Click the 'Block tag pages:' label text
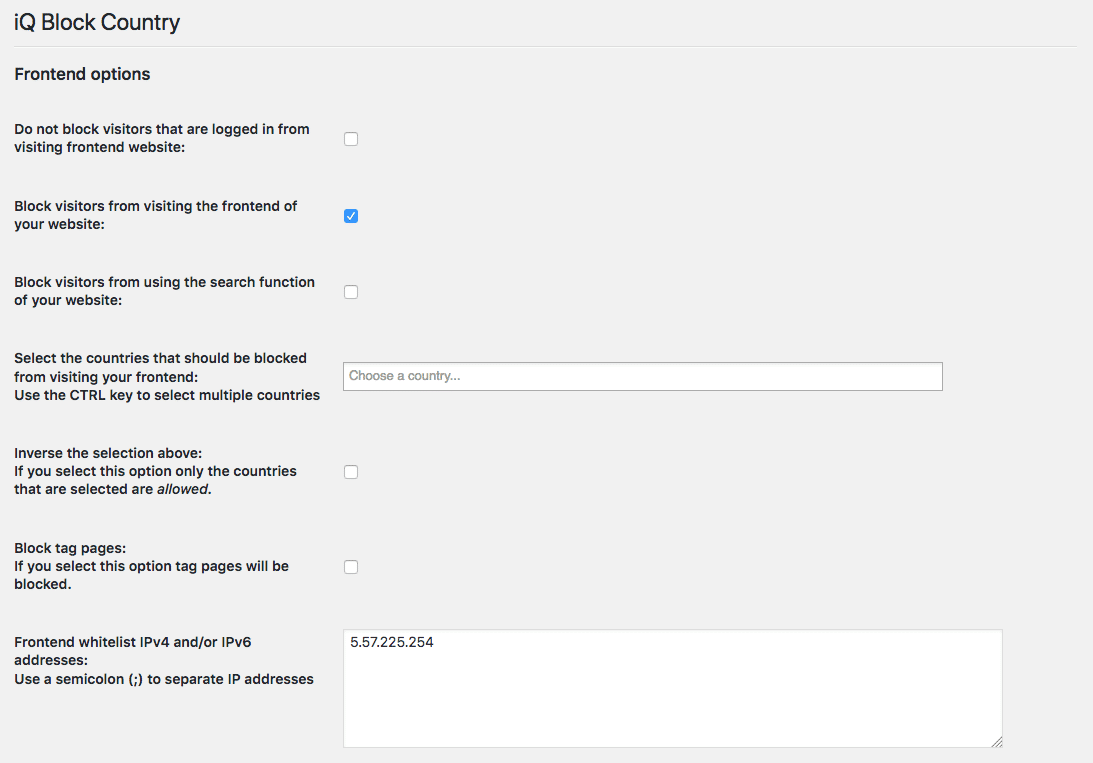The height and width of the screenshot is (763, 1093). point(70,548)
